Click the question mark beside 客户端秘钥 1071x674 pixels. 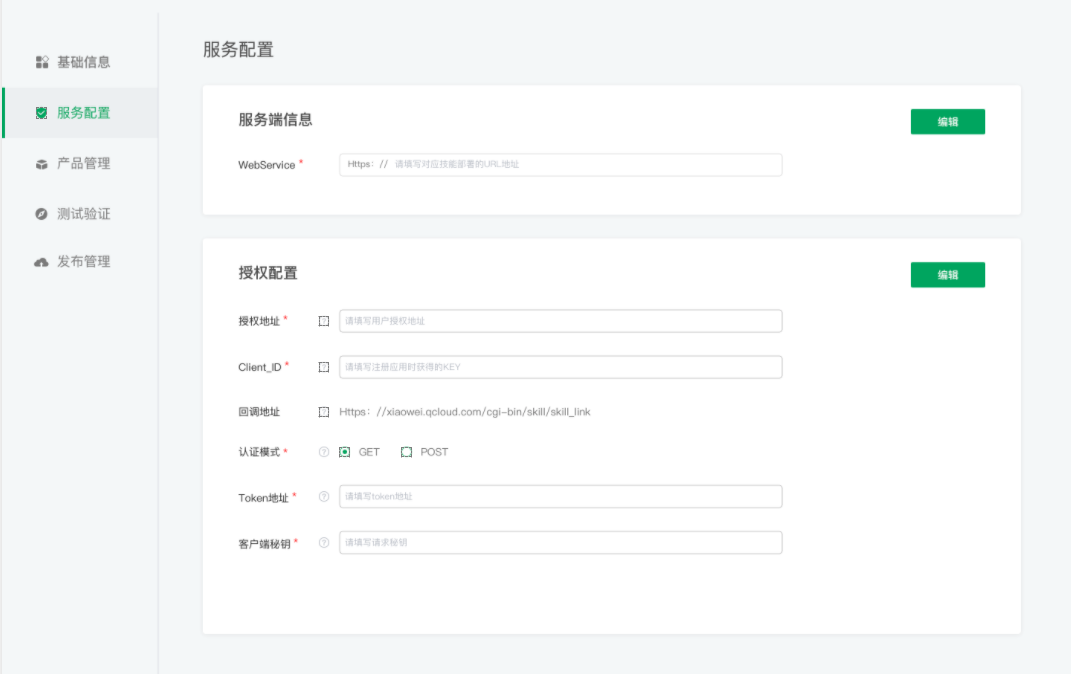coord(322,543)
